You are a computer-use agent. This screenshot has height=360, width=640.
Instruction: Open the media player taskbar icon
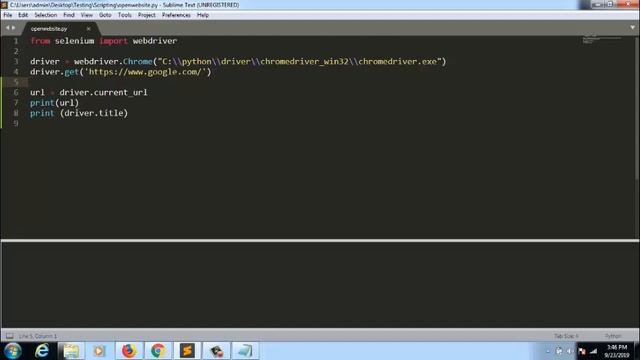point(100,351)
